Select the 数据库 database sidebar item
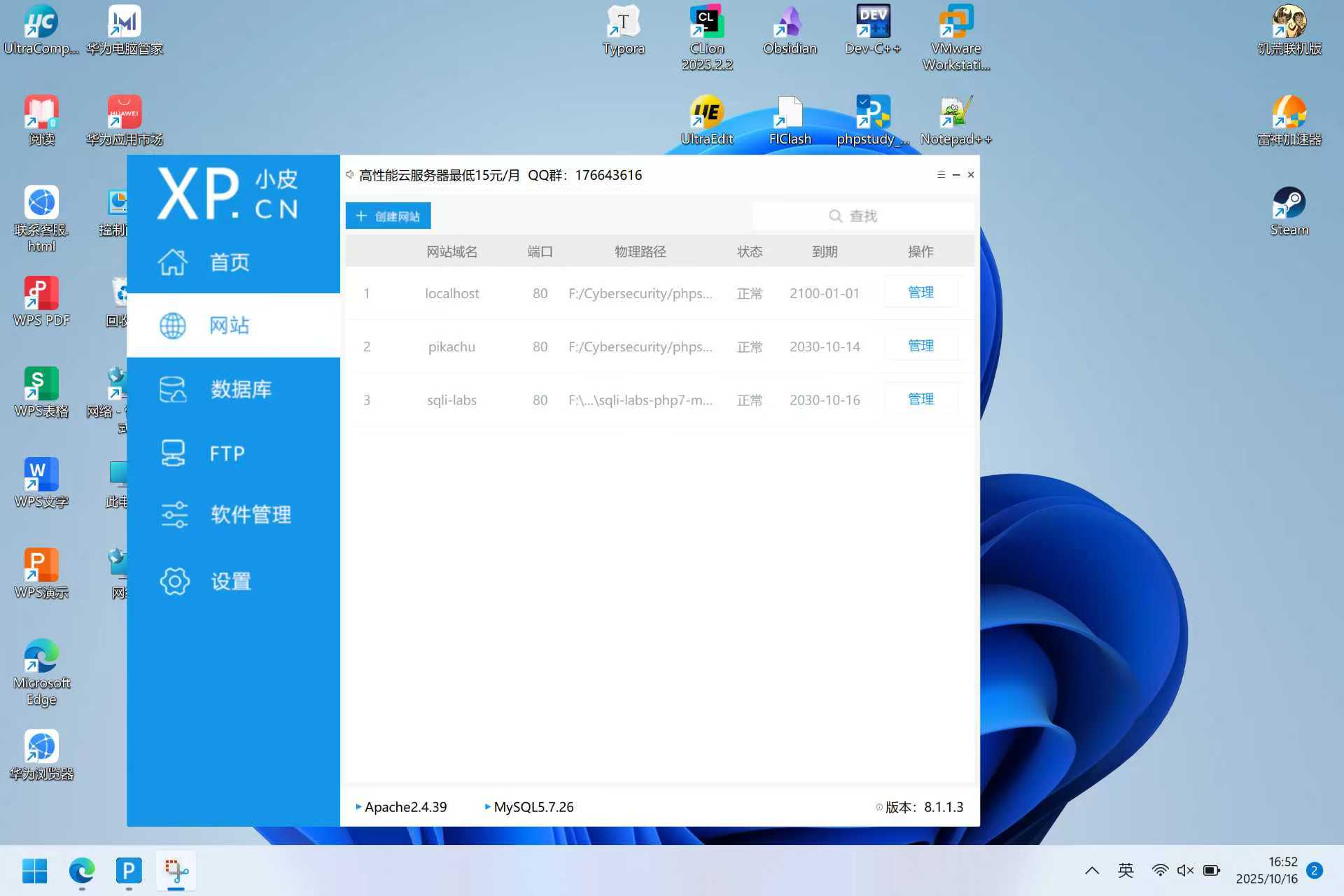This screenshot has width=1344, height=896. tap(239, 389)
